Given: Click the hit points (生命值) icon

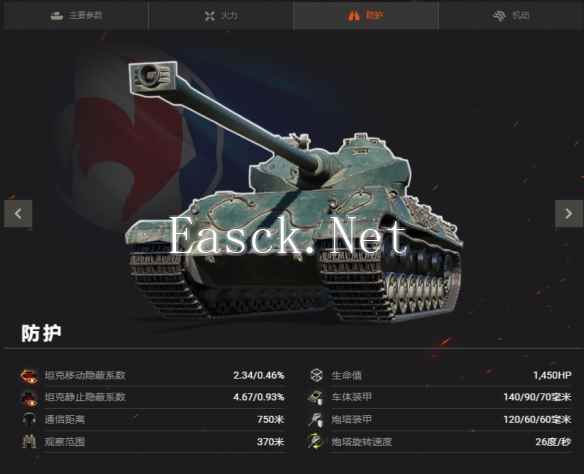Looking at the screenshot, I should coord(316,375).
